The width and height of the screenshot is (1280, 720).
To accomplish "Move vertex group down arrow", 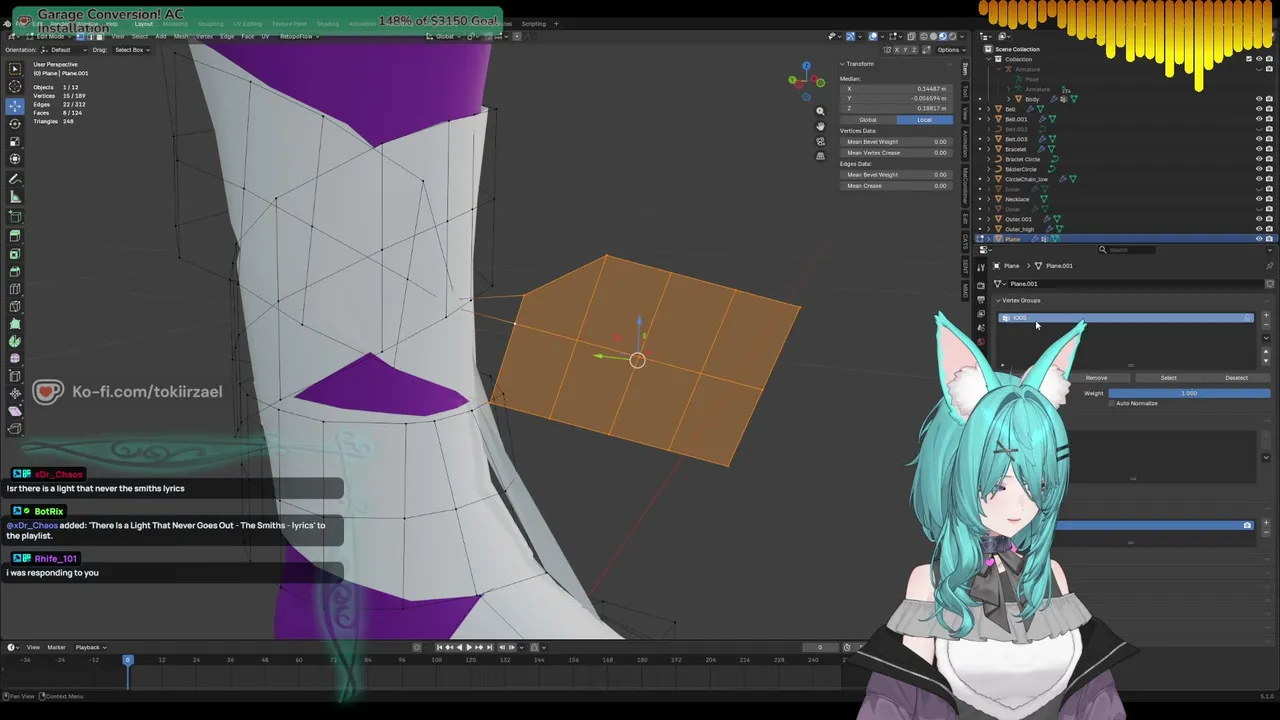I will pyautogui.click(x=1265, y=361).
